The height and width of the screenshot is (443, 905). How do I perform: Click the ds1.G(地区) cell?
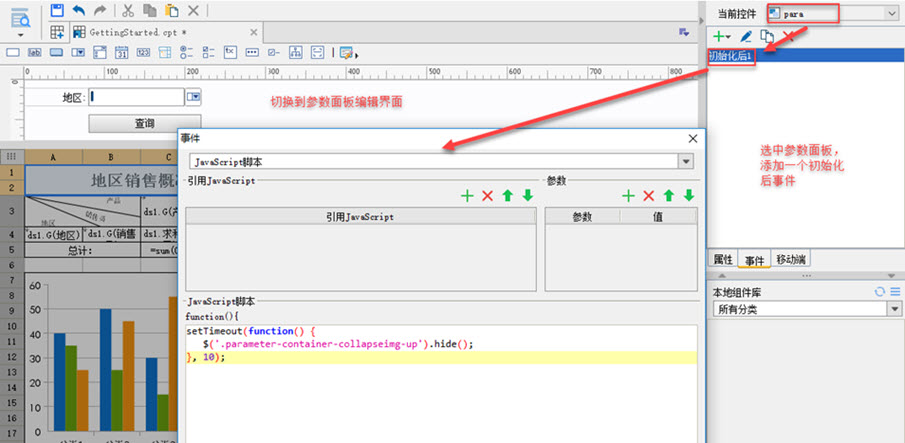[x=54, y=234]
